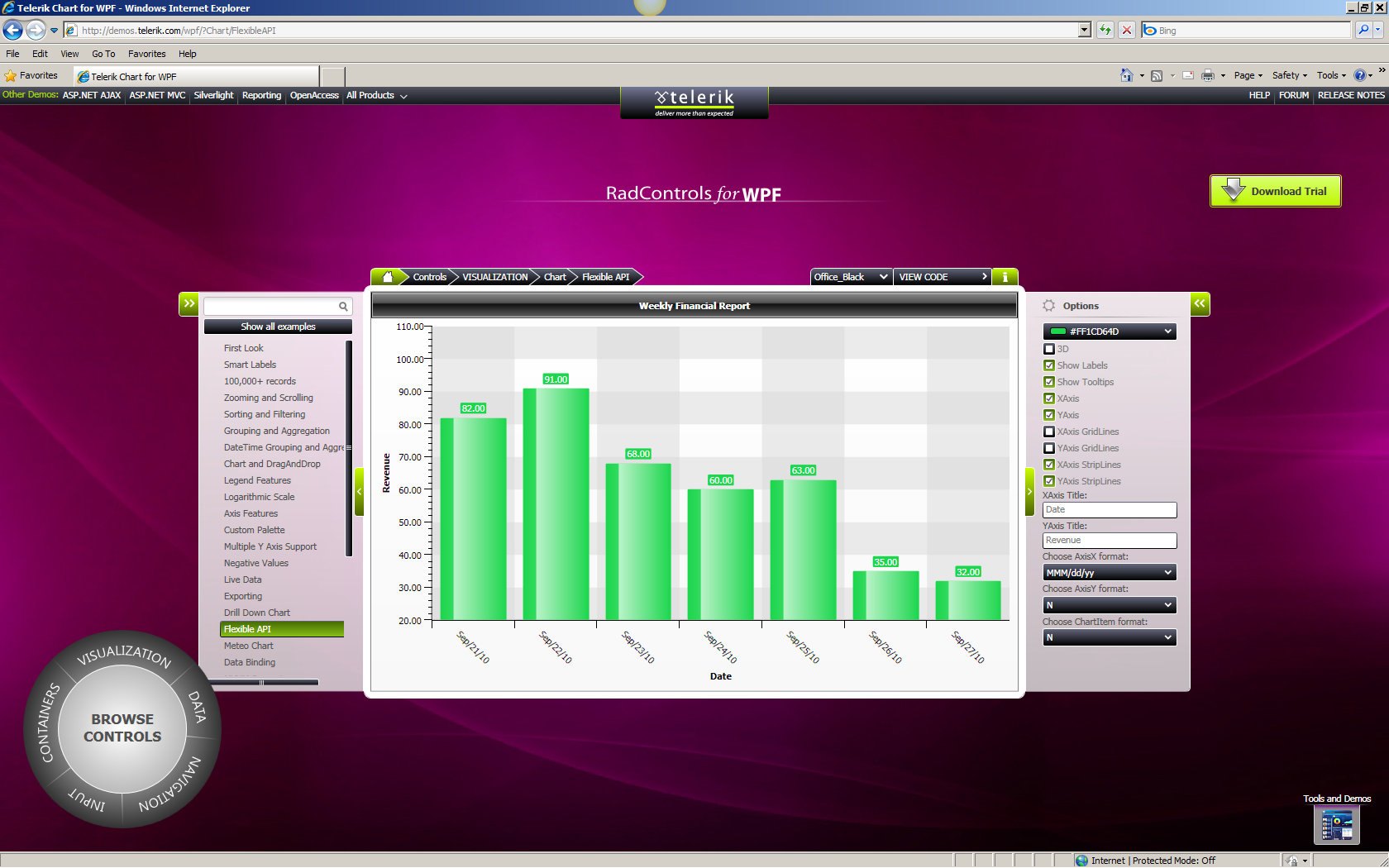Open the Edit menu
The height and width of the screenshot is (868, 1389).
[40, 54]
